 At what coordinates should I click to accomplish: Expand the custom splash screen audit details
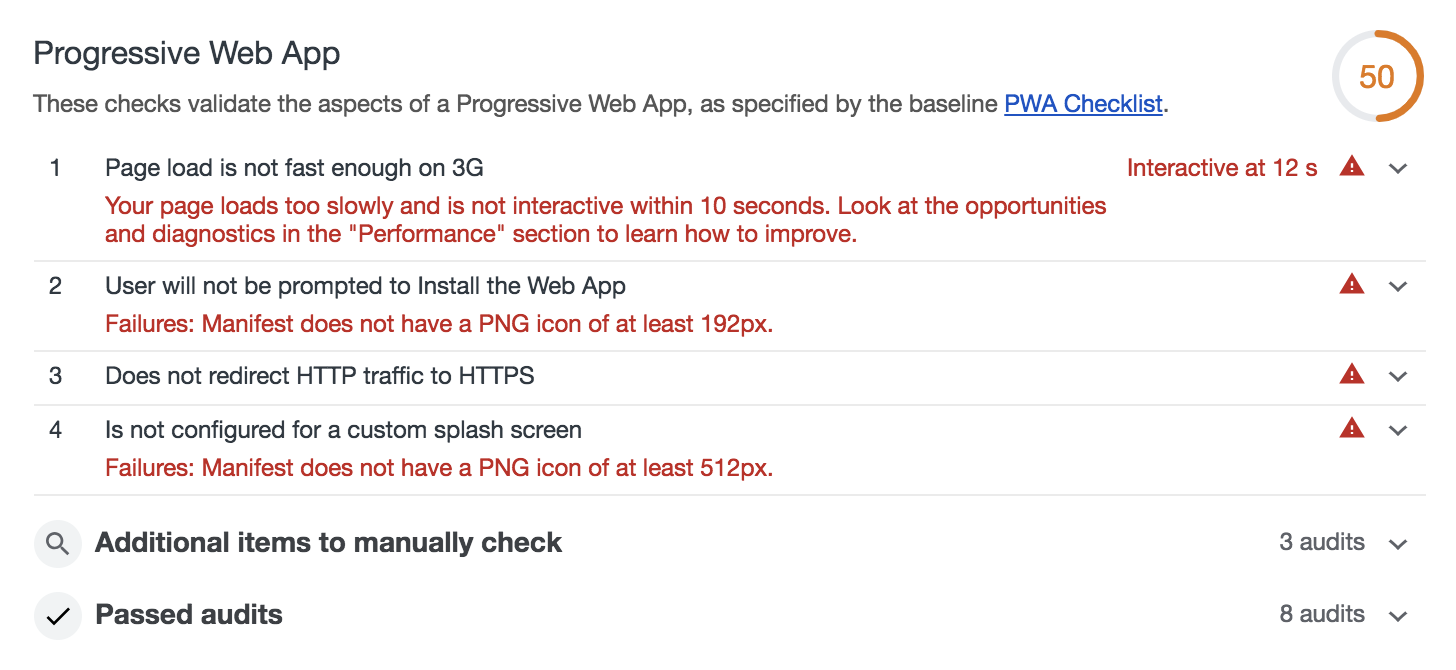coord(1398,429)
